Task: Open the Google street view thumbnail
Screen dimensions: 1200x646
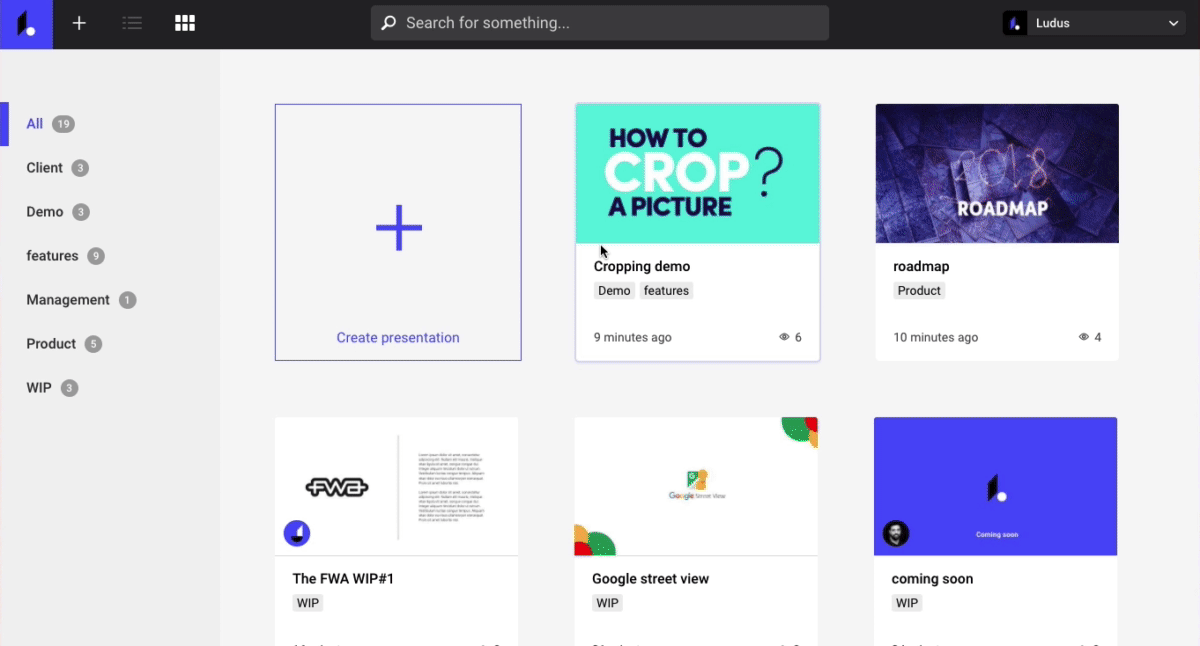Action: pos(696,486)
